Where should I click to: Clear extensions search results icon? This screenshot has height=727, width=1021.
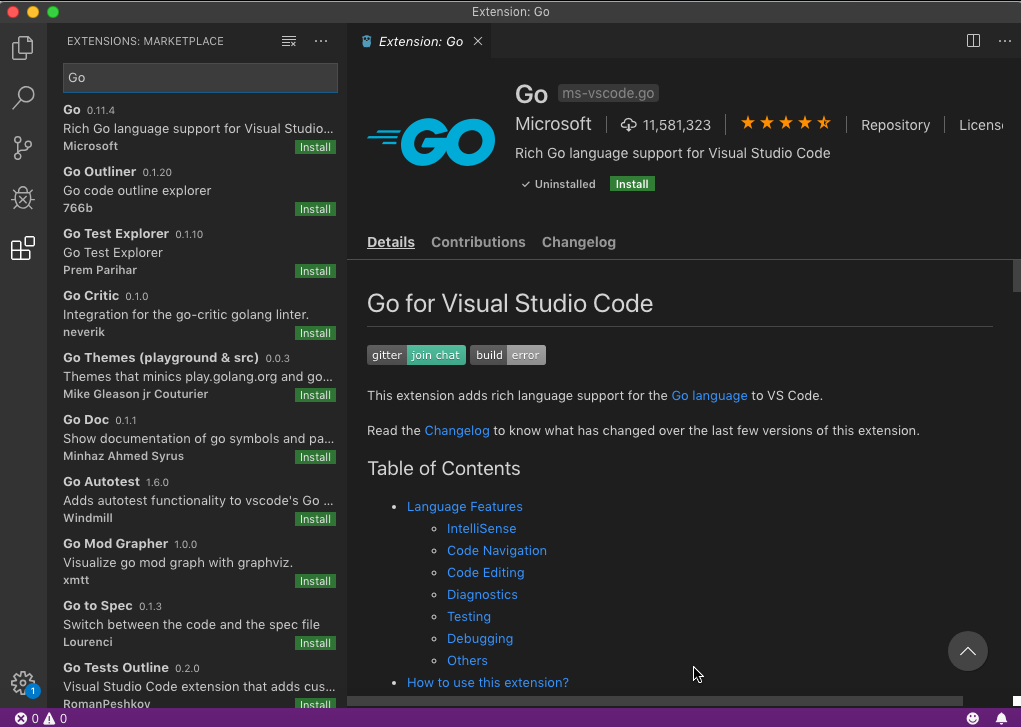coord(288,41)
